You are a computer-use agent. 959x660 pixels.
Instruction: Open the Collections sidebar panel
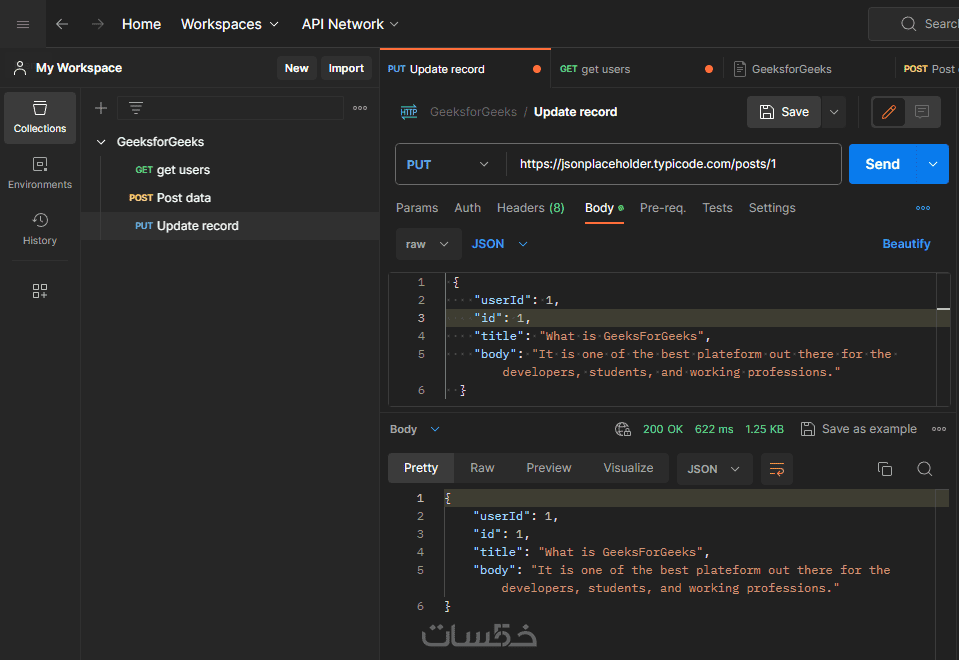(x=40, y=117)
